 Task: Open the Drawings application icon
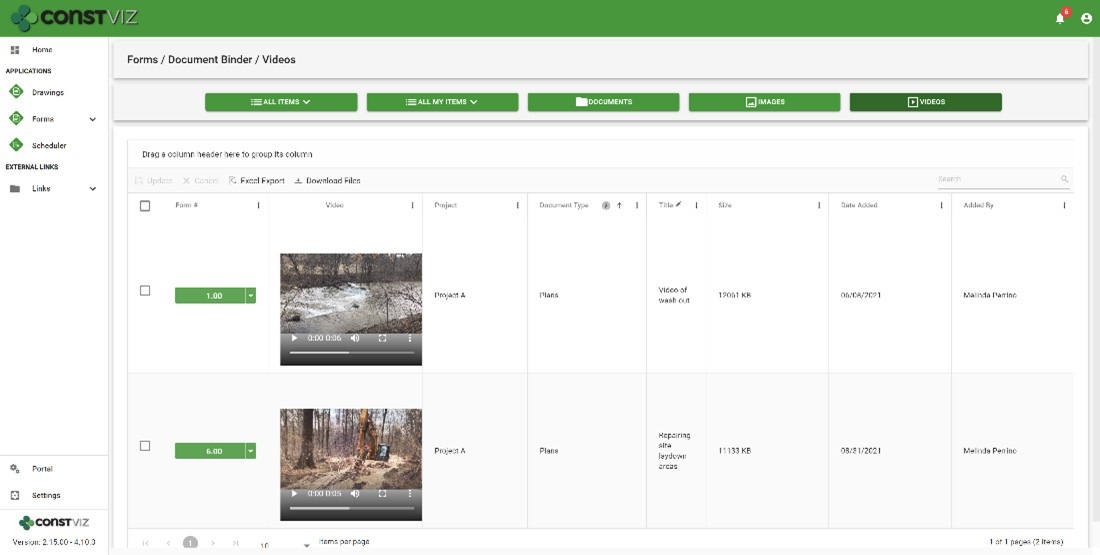click(x=16, y=92)
